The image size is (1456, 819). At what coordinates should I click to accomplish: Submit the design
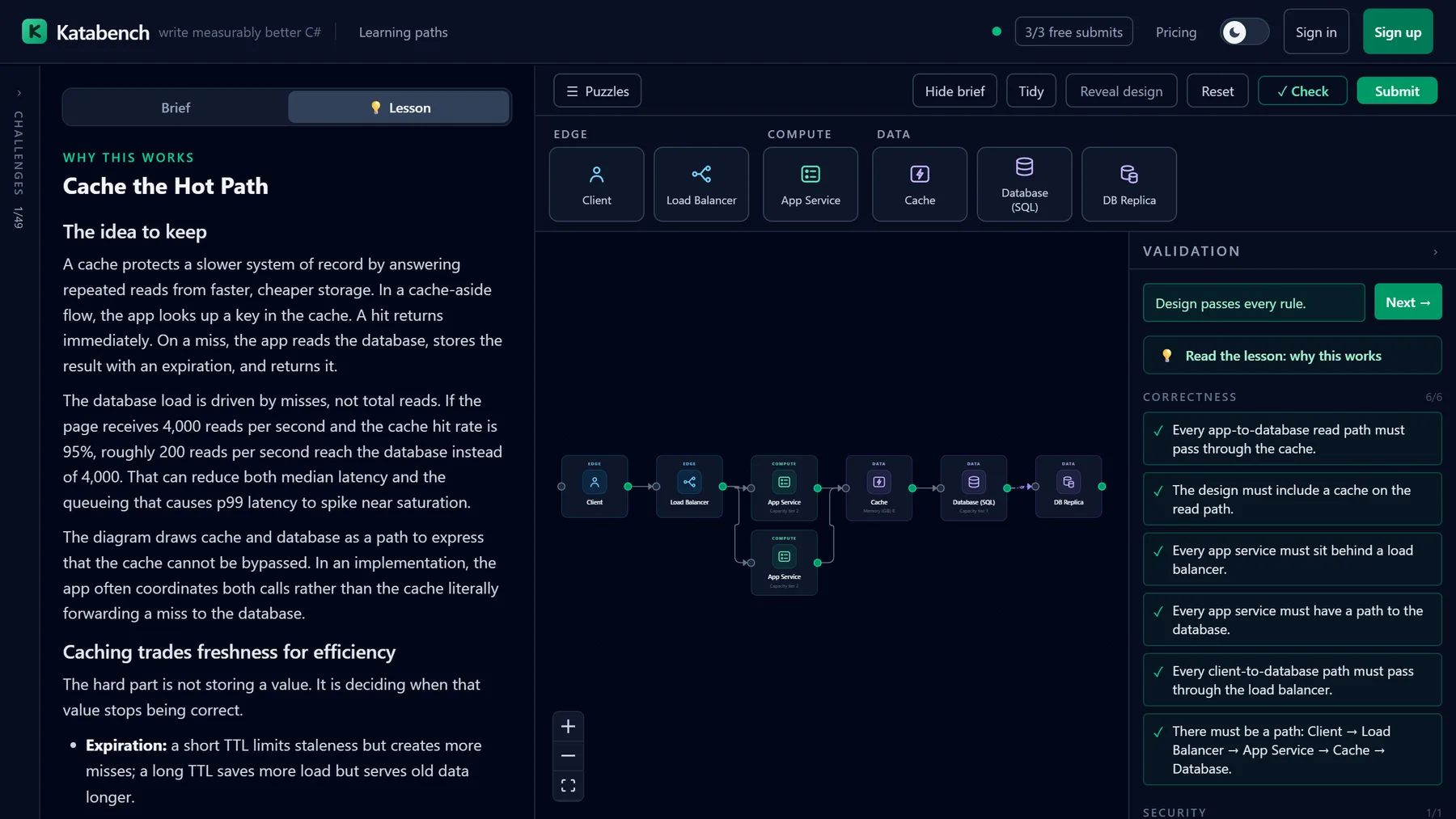click(1396, 91)
